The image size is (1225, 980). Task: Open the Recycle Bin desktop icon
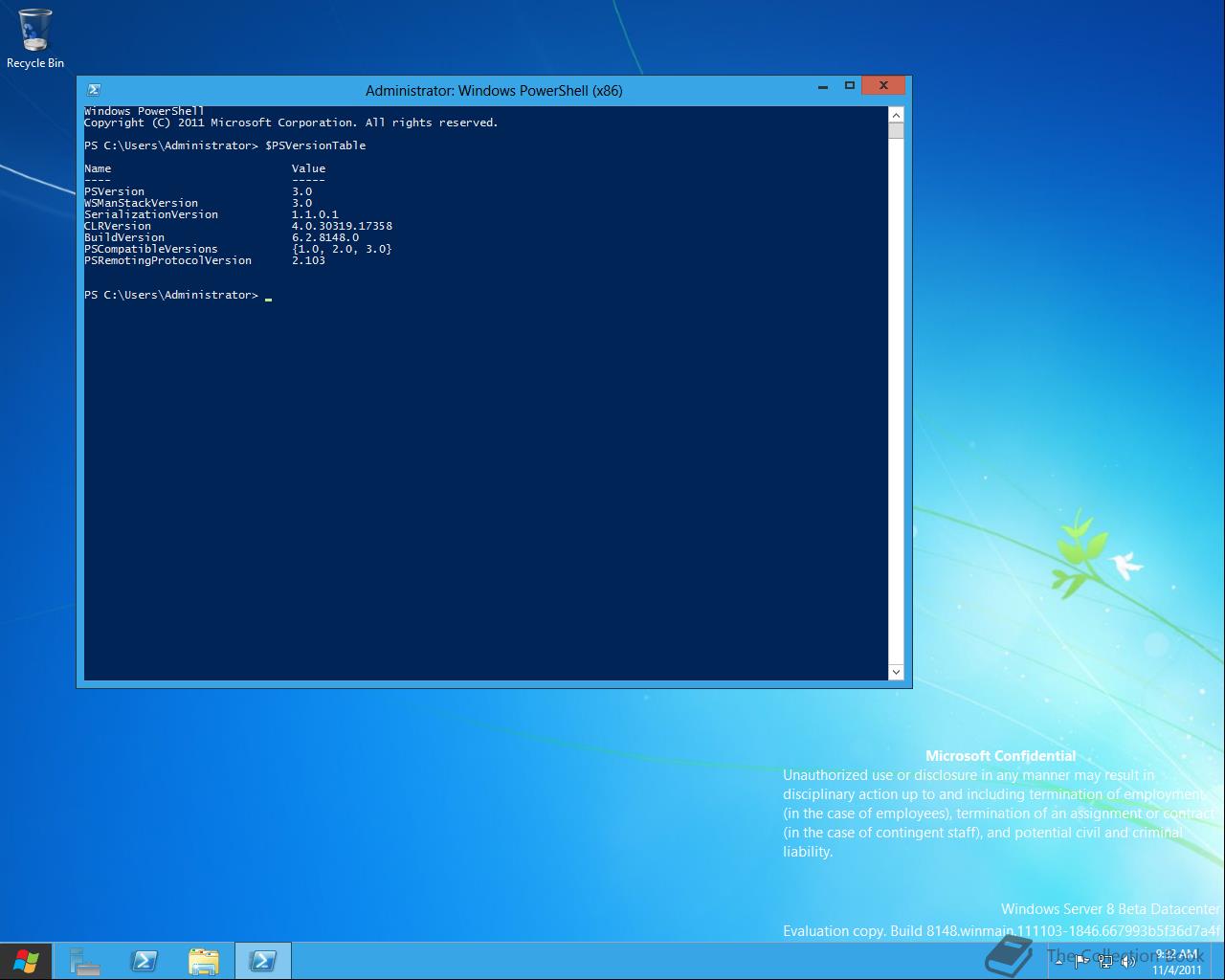[x=35, y=38]
